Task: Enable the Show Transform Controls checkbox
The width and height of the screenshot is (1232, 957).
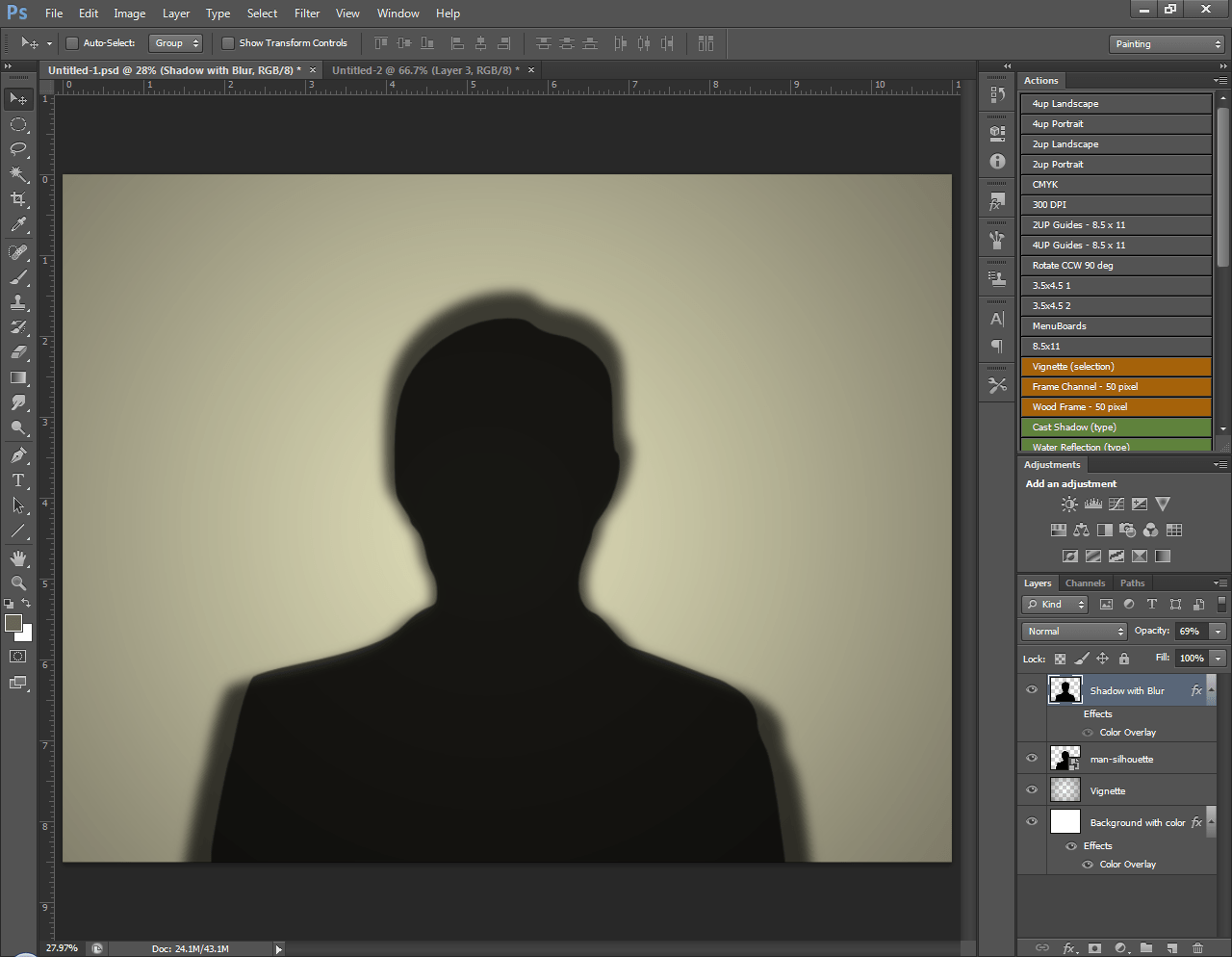Action: click(227, 42)
